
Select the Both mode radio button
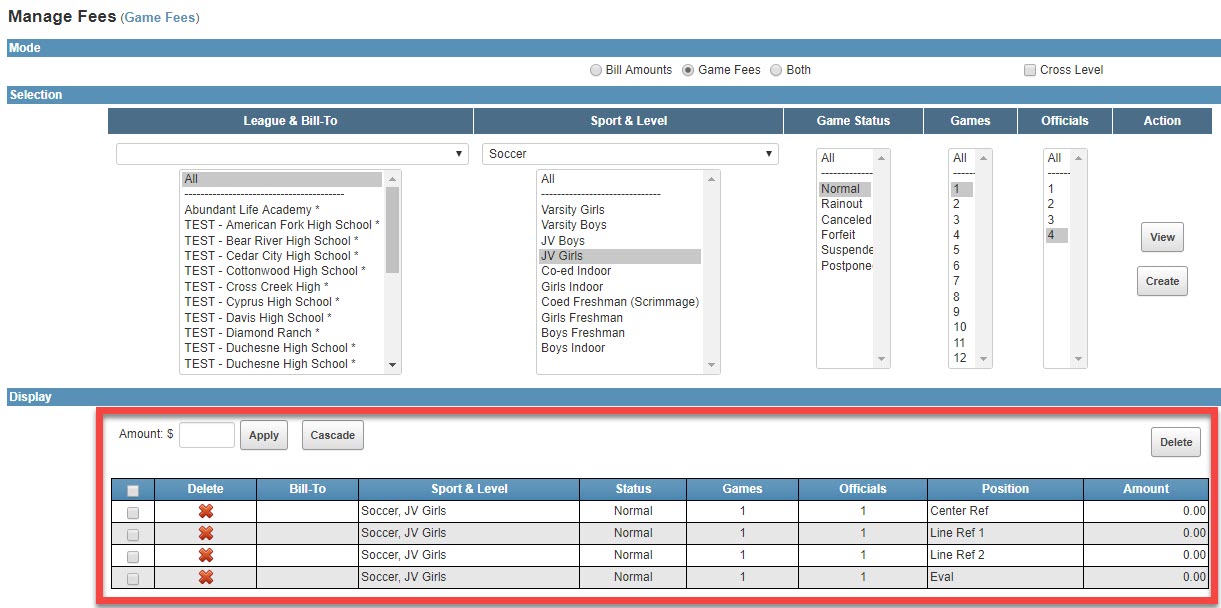[x=776, y=71]
